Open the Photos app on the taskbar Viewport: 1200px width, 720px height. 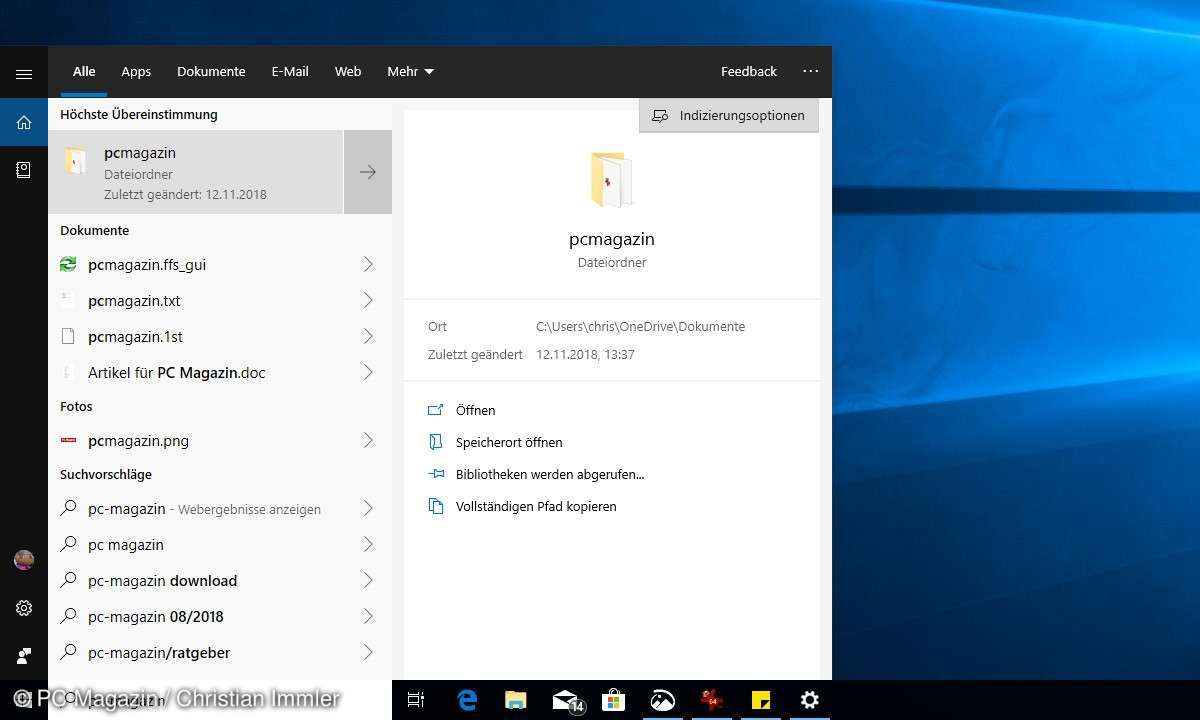[x=663, y=700]
